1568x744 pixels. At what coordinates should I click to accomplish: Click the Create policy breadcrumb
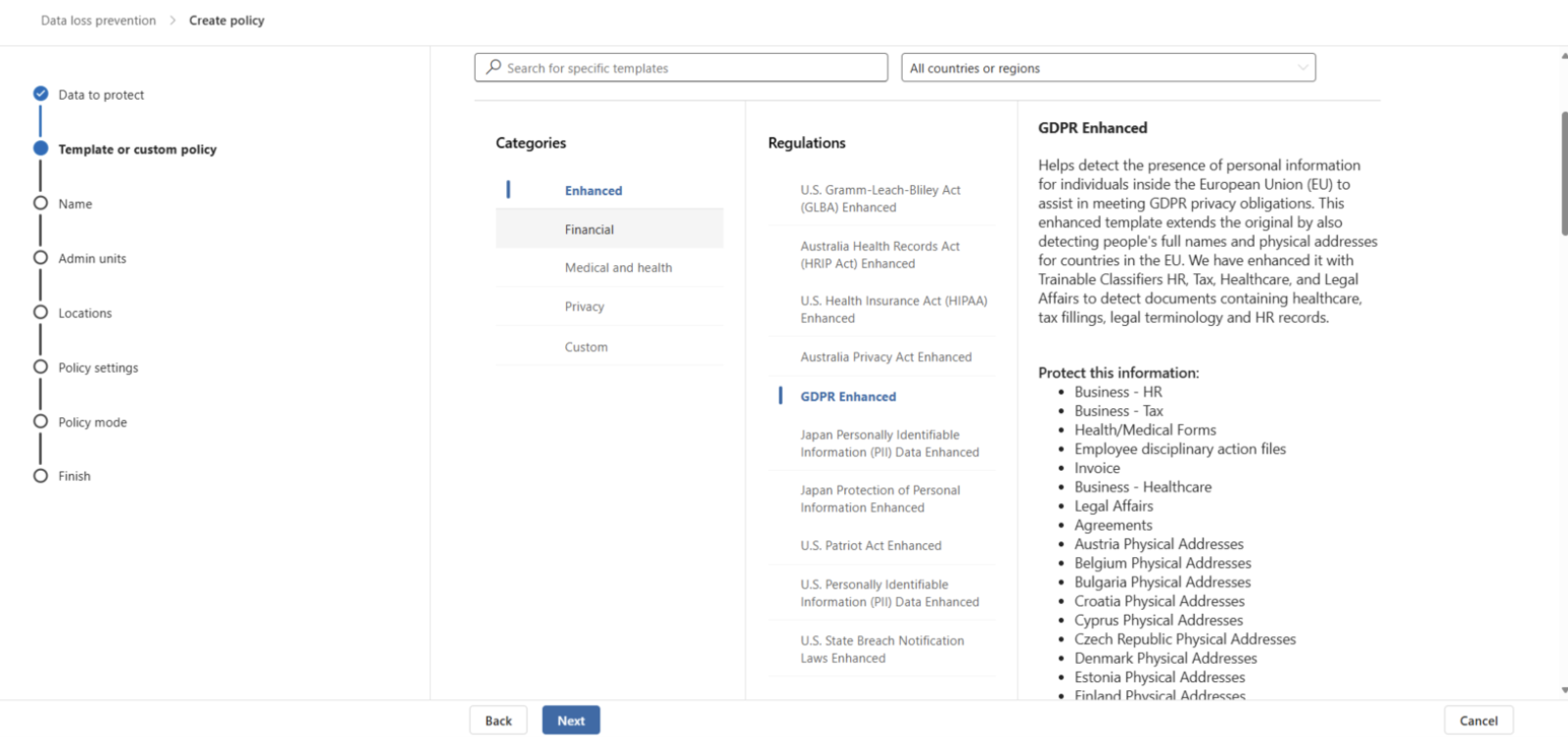pyautogui.click(x=226, y=21)
